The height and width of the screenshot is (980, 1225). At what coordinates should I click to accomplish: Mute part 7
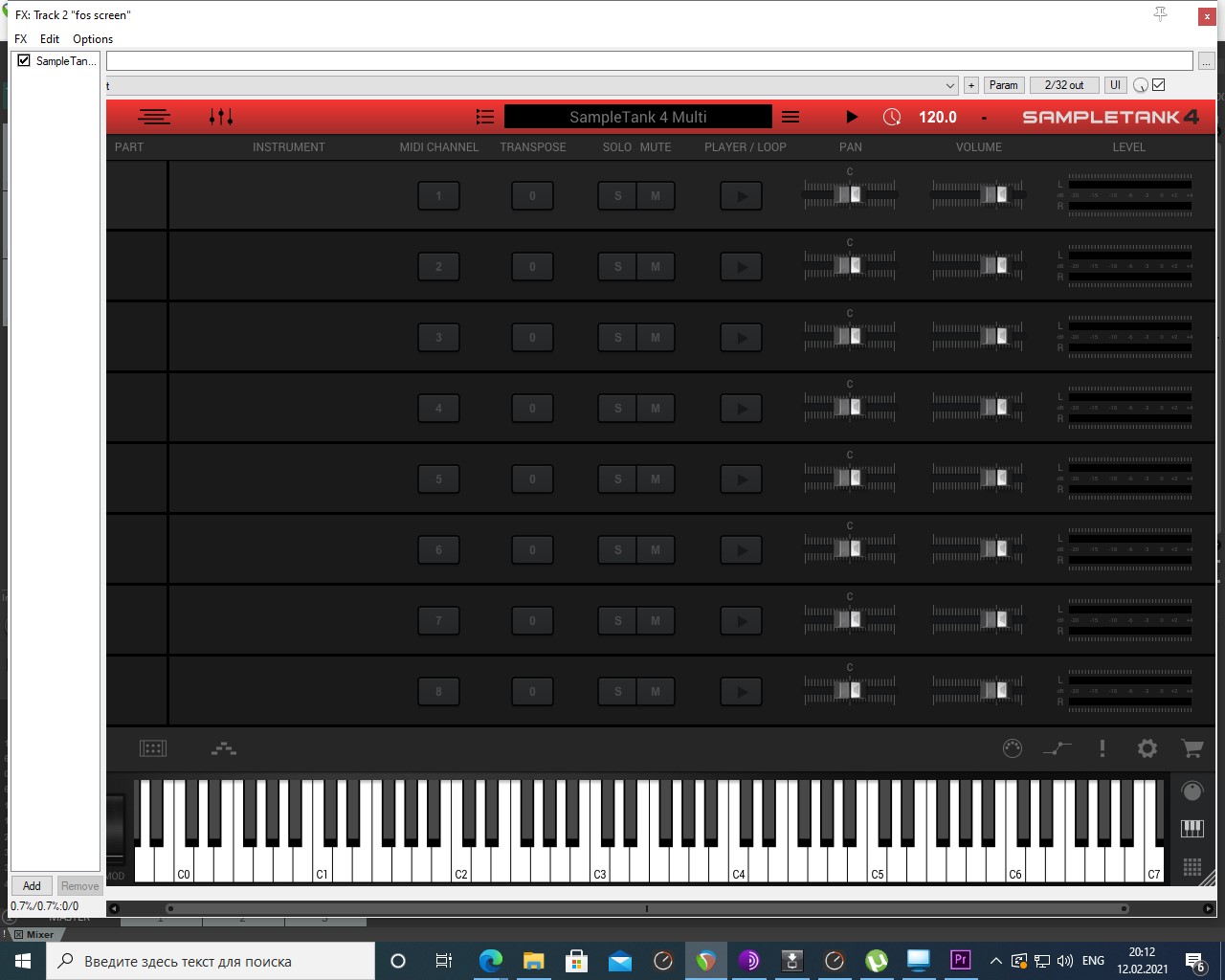(x=656, y=621)
